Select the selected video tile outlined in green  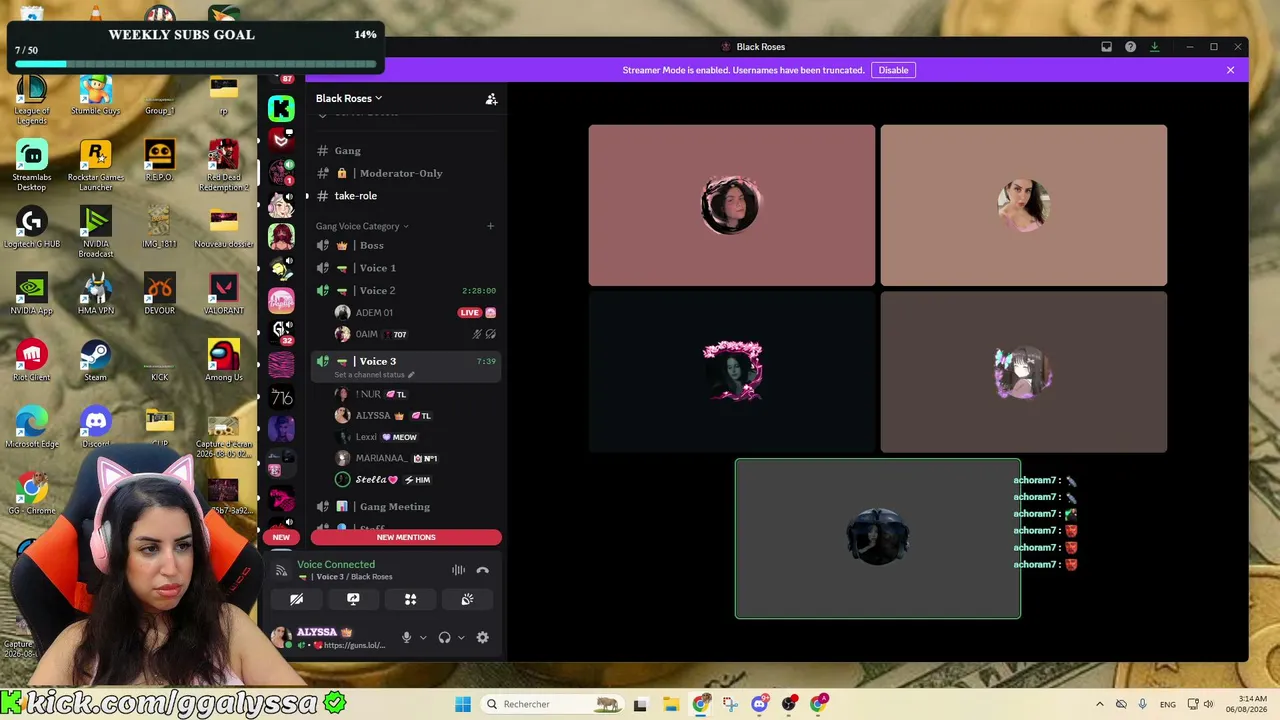coord(878,539)
